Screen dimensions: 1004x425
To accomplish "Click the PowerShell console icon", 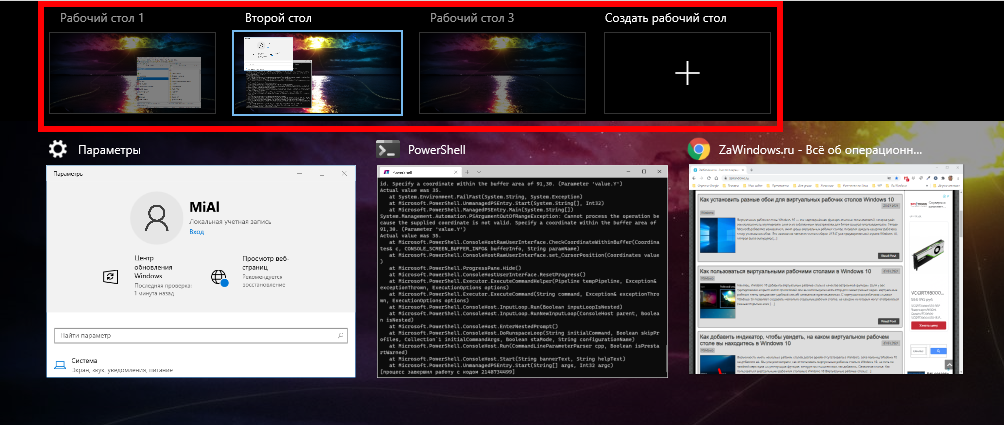I will click(387, 149).
